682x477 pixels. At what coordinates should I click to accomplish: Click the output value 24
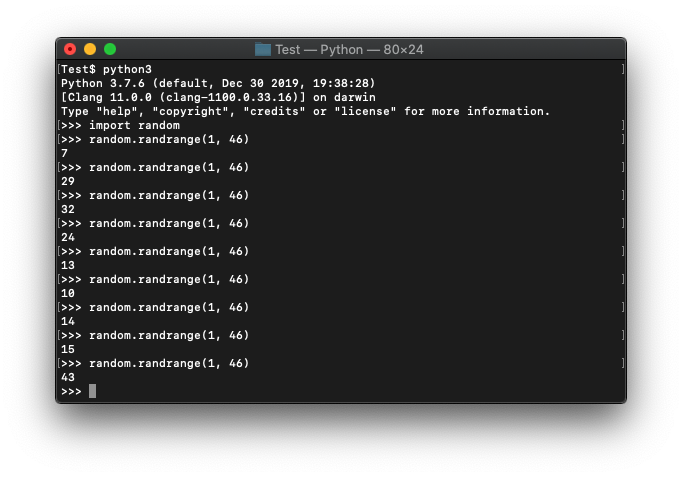click(68, 237)
